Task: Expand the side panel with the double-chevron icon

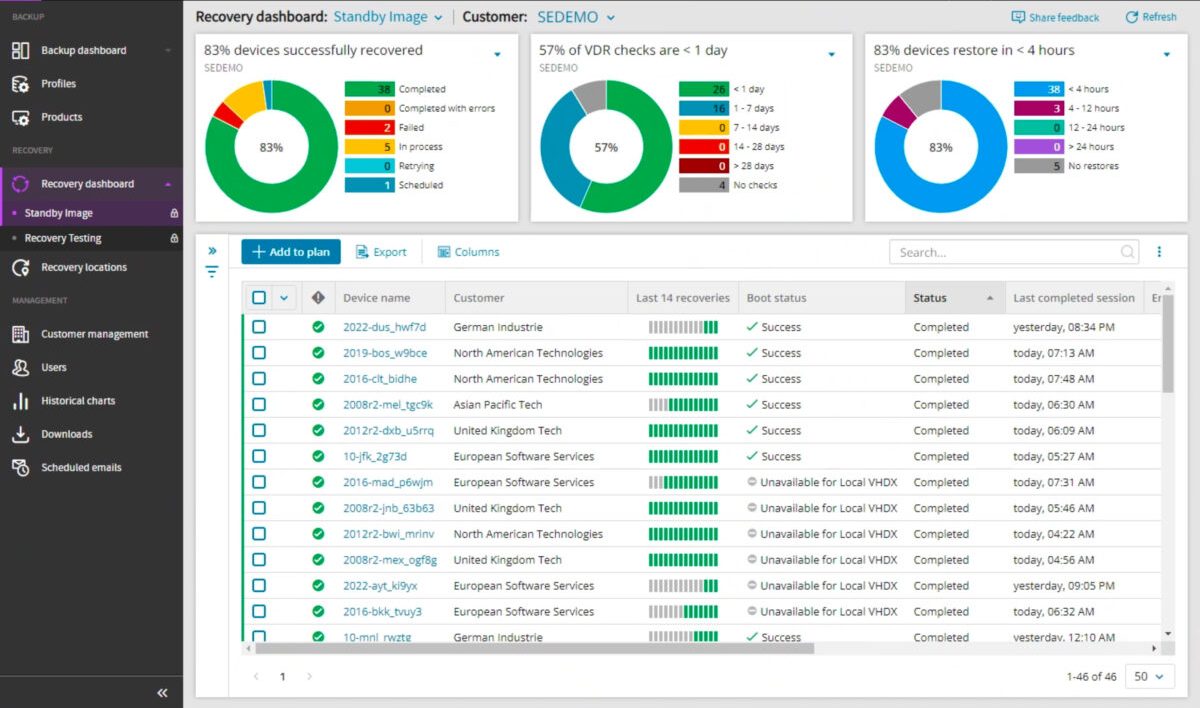Action: coord(212,251)
